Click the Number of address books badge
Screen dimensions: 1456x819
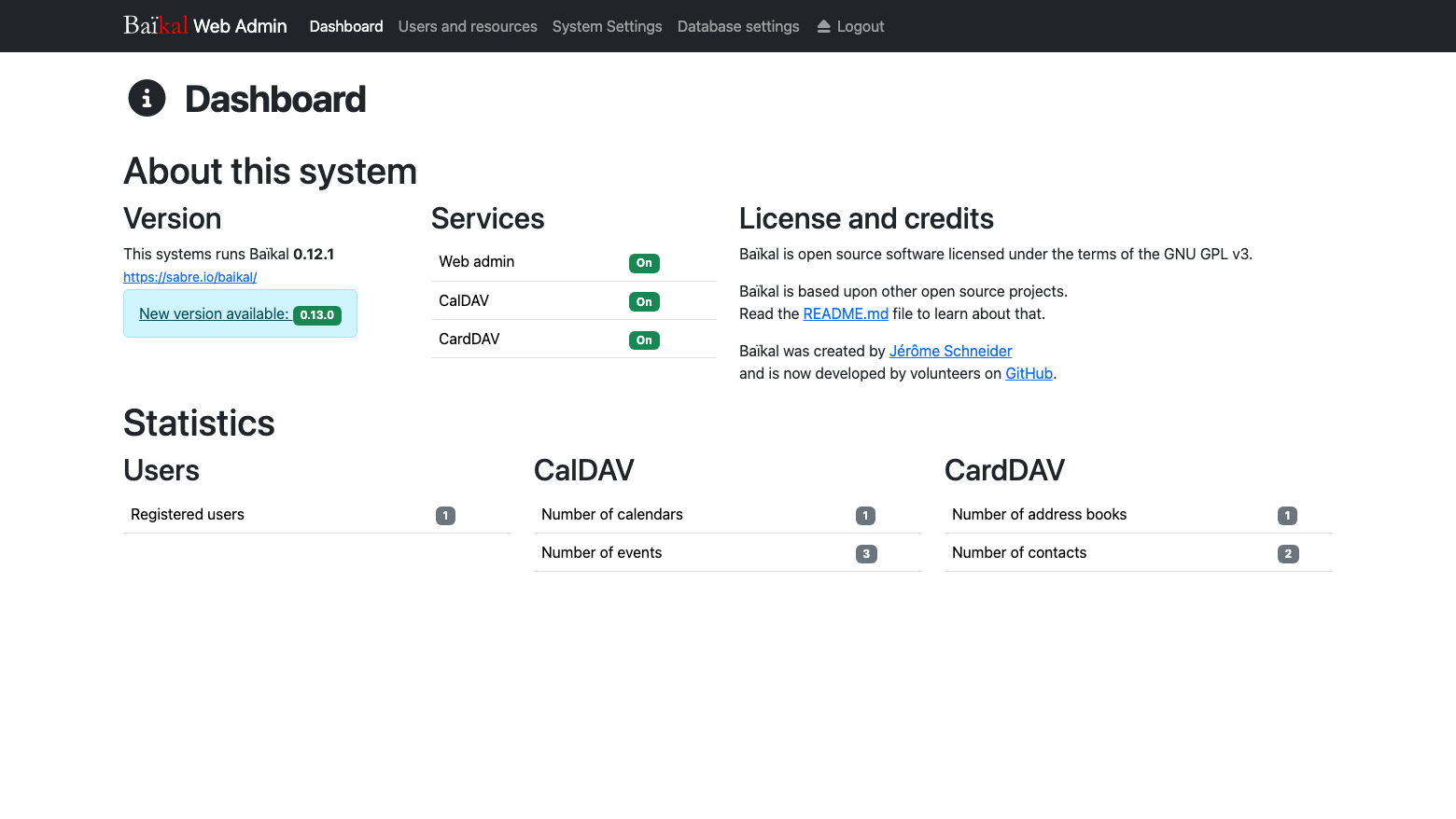1287,516
